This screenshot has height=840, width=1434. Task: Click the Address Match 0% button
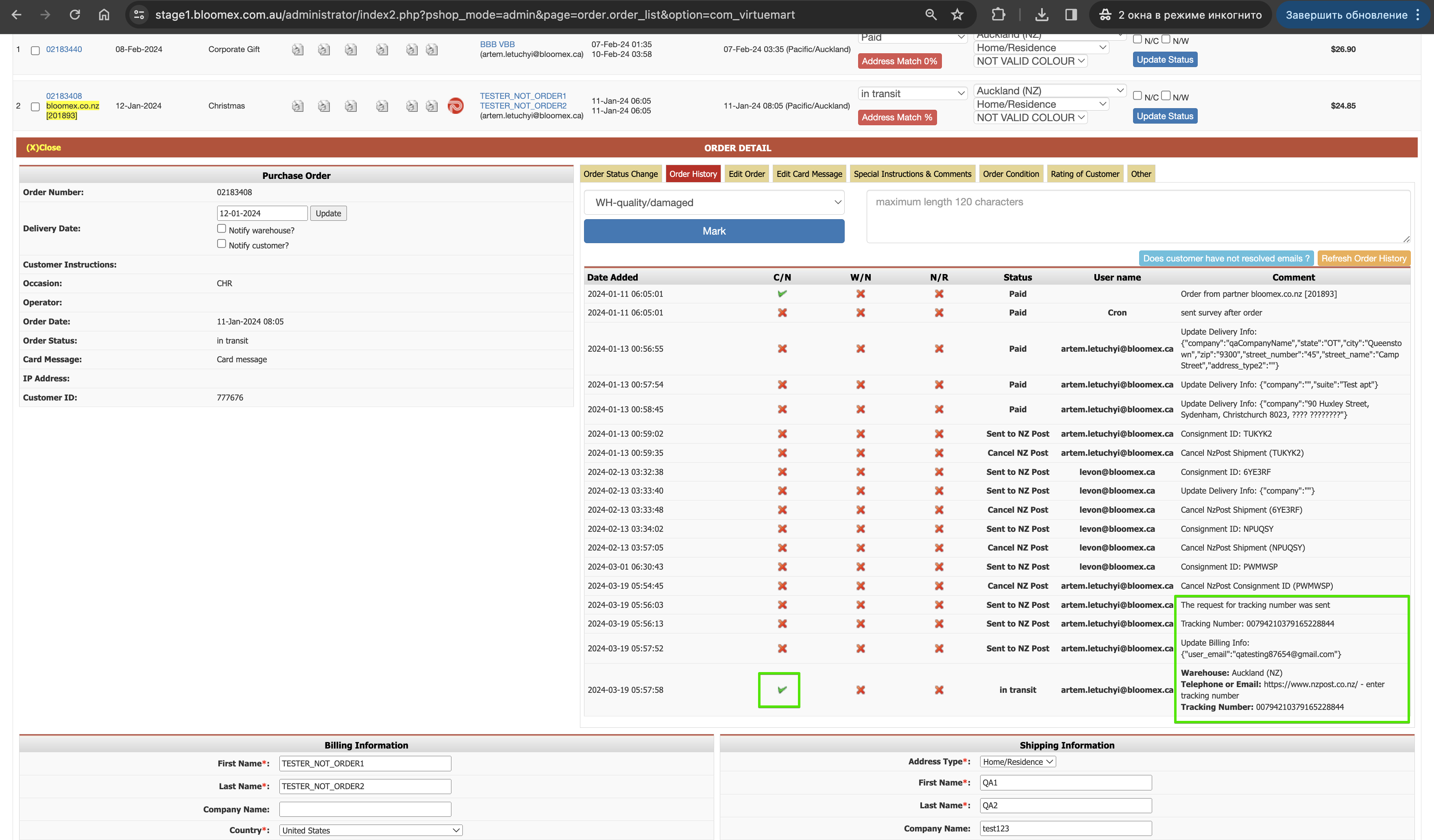click(899, 61)
